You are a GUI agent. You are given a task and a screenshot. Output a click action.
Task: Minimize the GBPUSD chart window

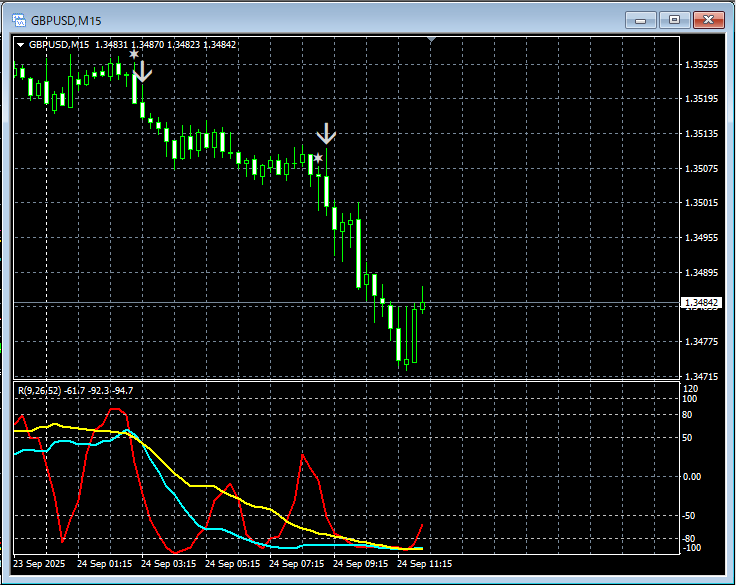pos(641,19)
